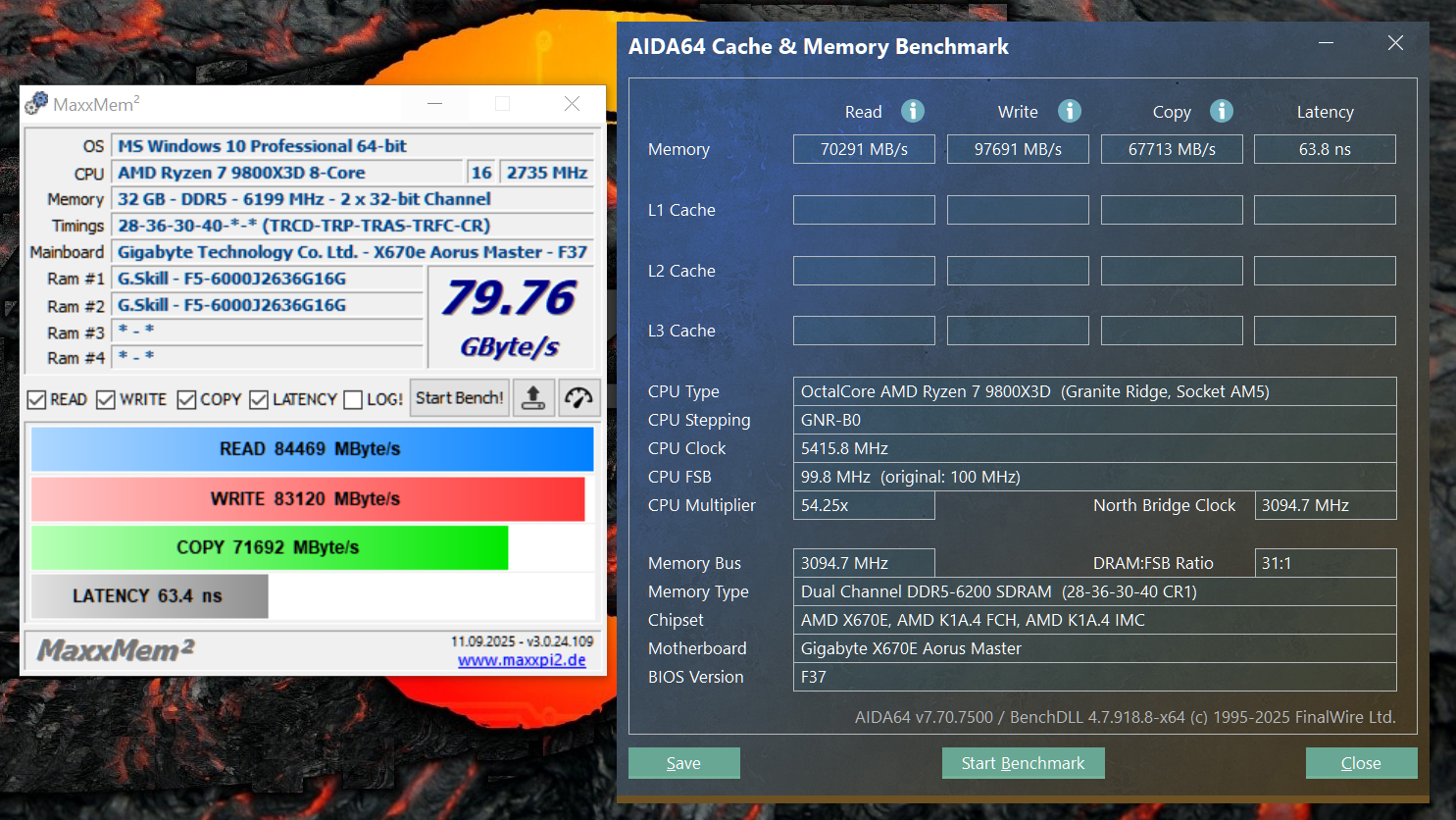
Task: Click the upload results icon in MaxxMem
Action: pyautogui.click(x=533, y=398)
